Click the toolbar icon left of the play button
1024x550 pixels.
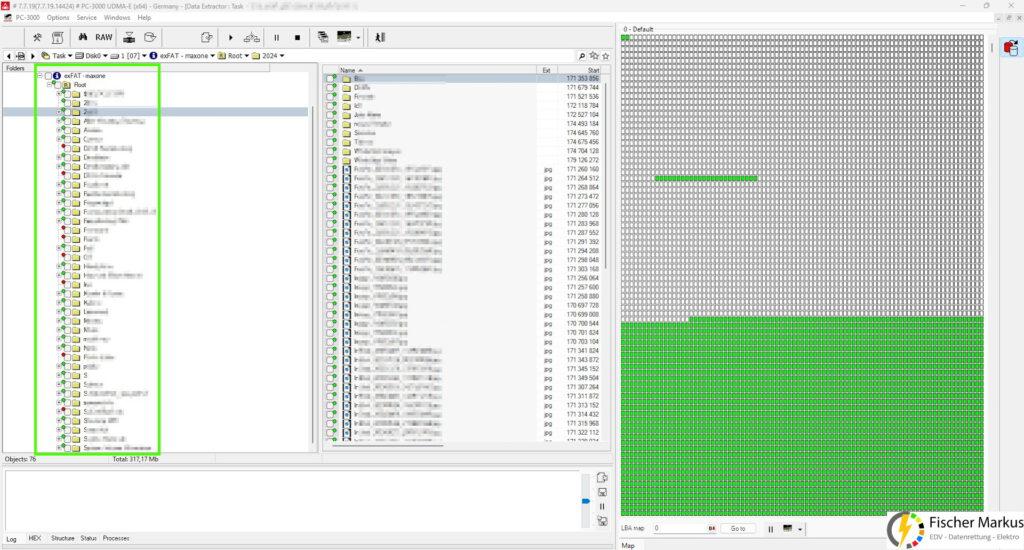click(206, 37)
